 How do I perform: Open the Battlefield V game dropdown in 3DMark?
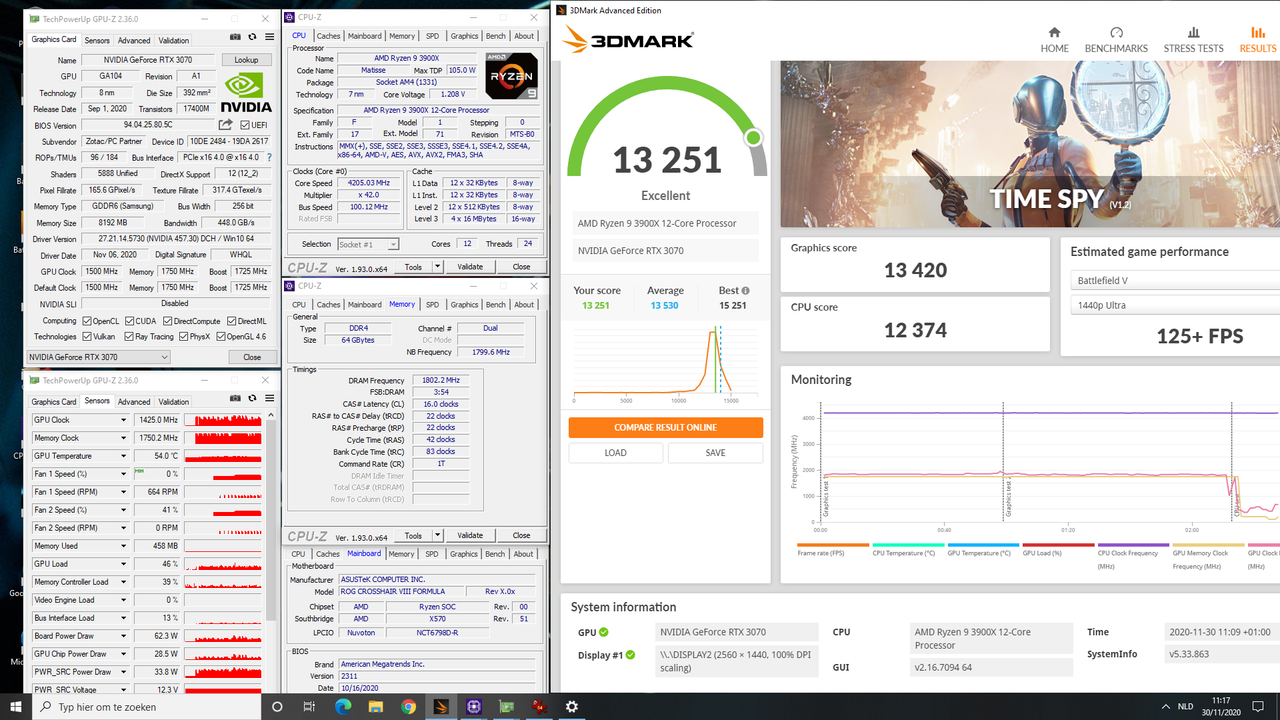[1175, 281]
